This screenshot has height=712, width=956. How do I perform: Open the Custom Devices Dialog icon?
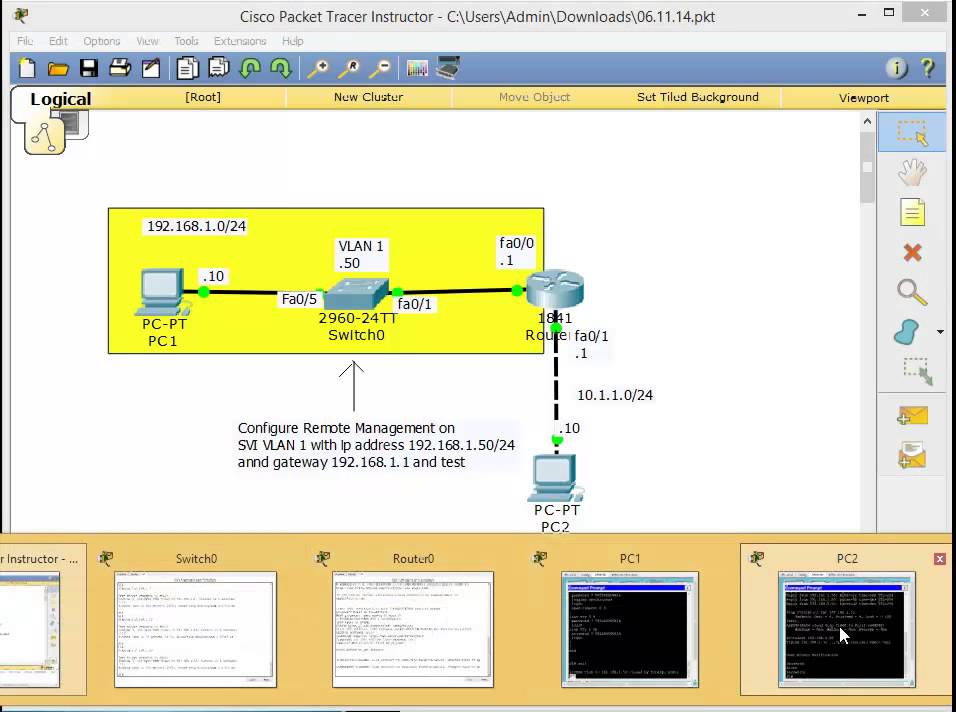pos(448,68)
